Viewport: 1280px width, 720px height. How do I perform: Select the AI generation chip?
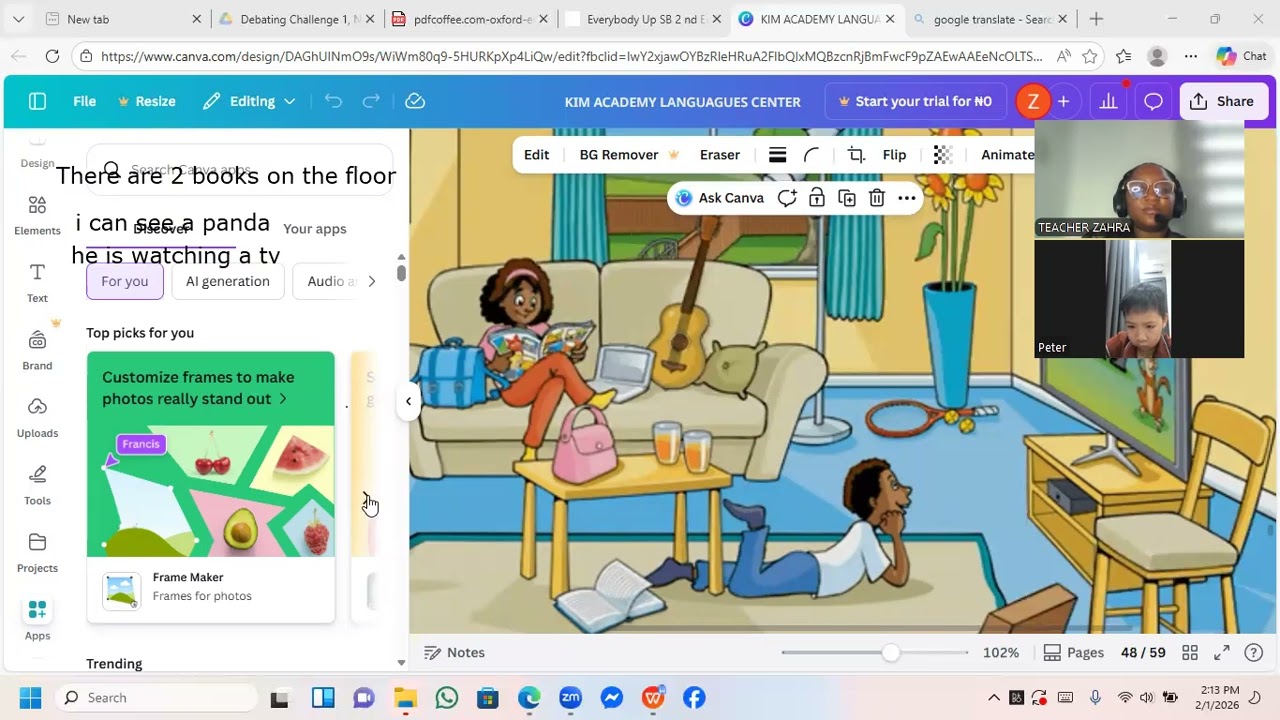(228, 281)
